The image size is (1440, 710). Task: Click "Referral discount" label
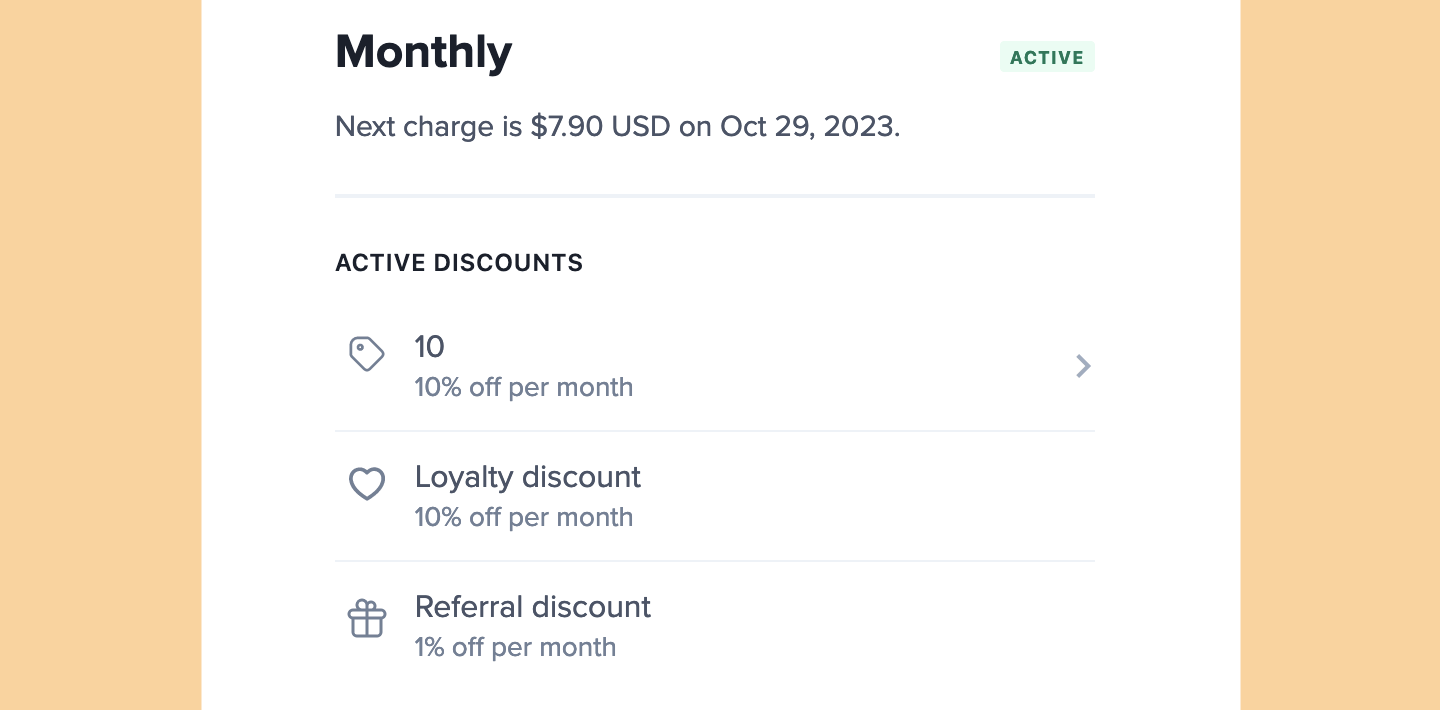[532, 607]
